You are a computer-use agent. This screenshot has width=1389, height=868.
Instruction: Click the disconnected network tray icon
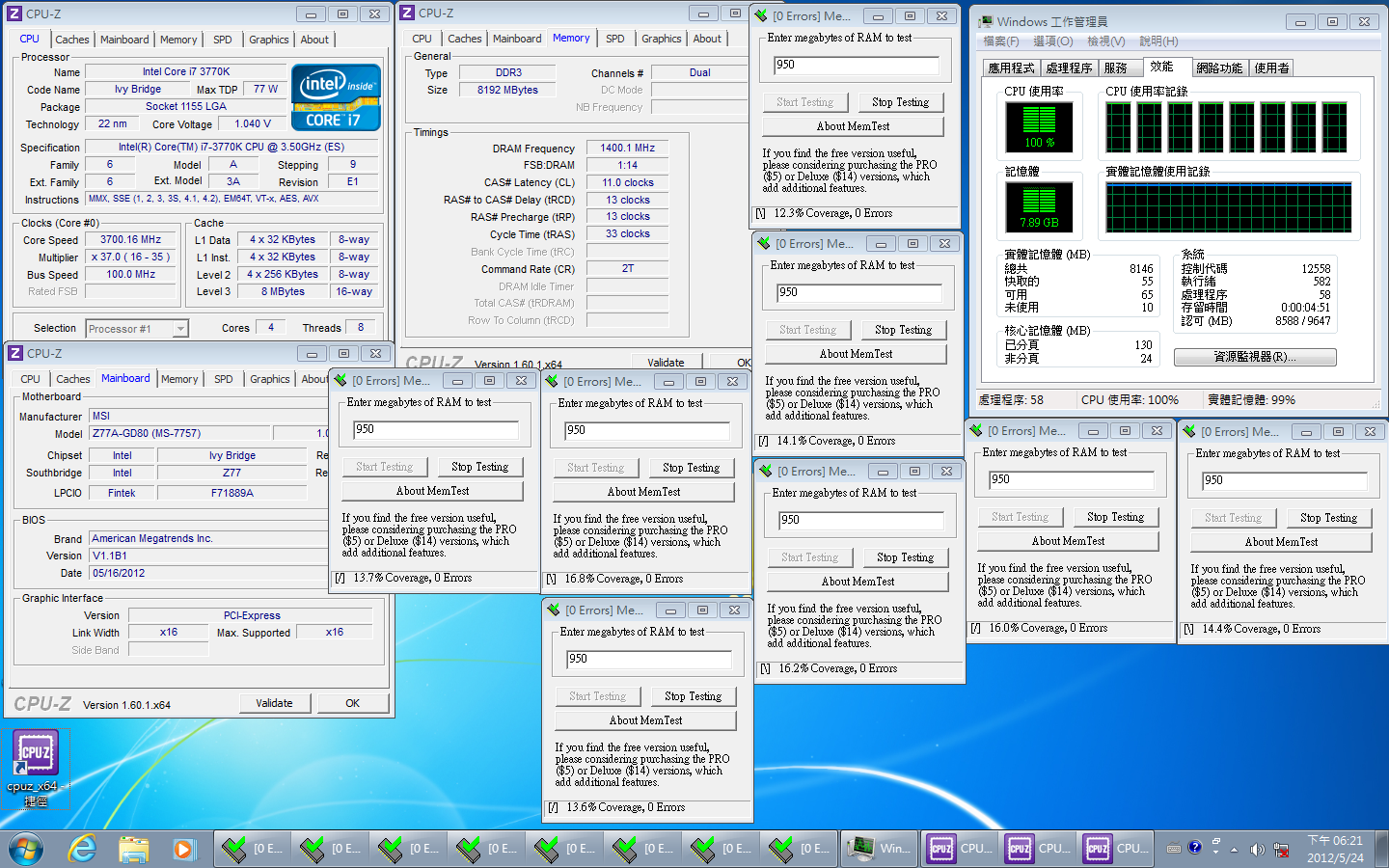tap(1282, 850)
